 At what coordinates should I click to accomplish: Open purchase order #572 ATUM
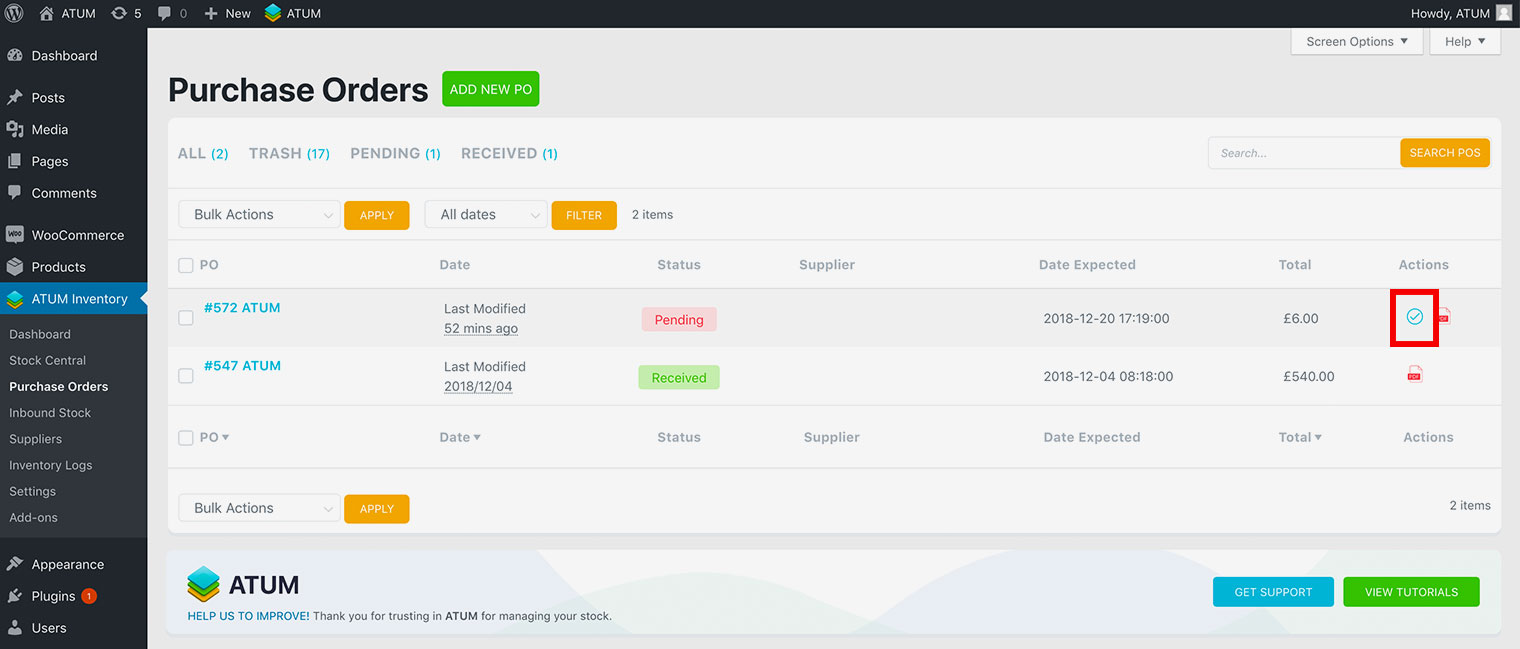(x=242, y=308)
